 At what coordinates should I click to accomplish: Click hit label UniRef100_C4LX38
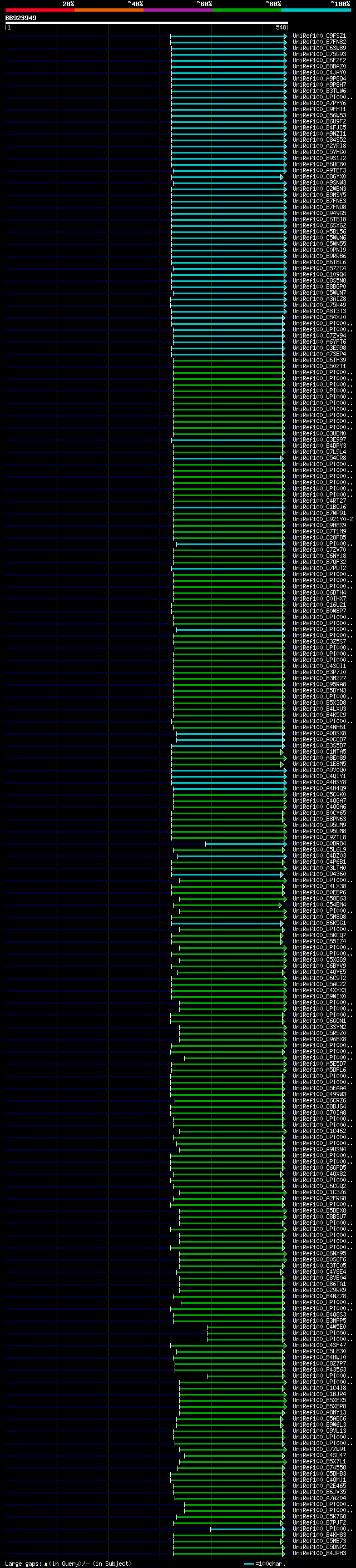pos(319,886)
